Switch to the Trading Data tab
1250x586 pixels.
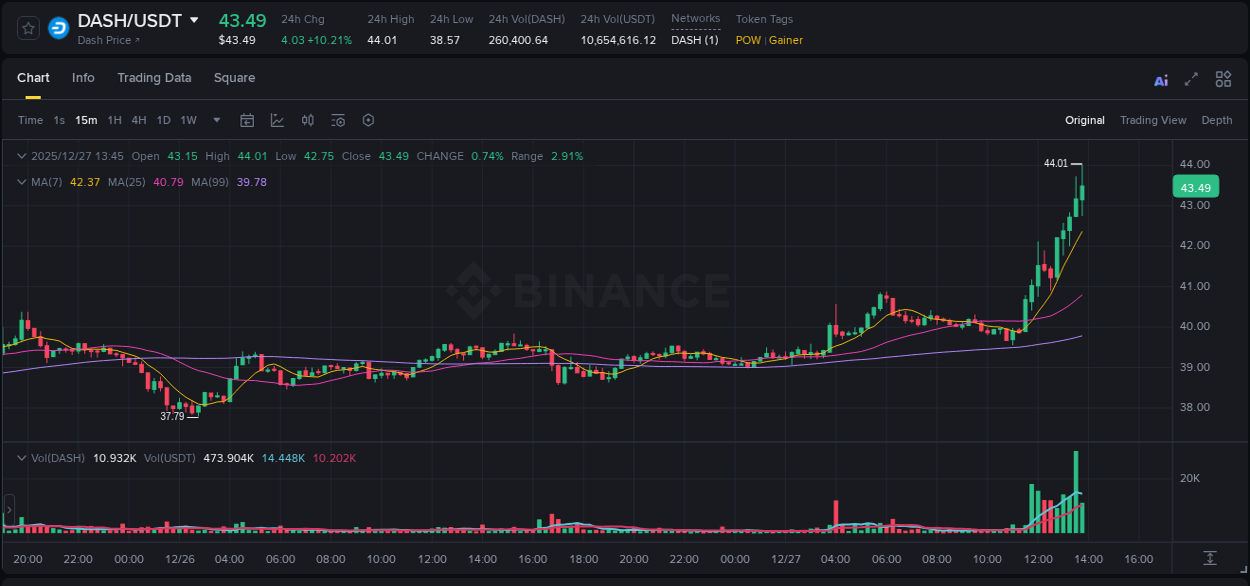click(154, 78)
